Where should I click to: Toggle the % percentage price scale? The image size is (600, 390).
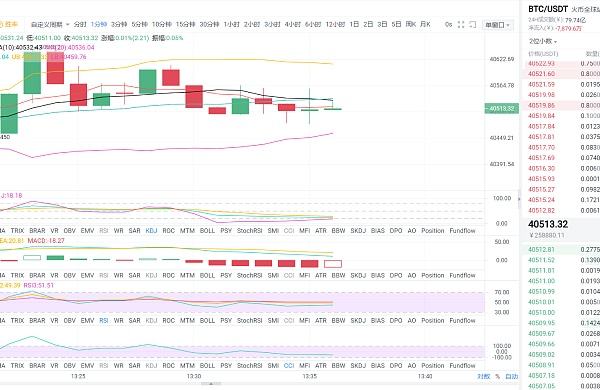click(497, 377)
